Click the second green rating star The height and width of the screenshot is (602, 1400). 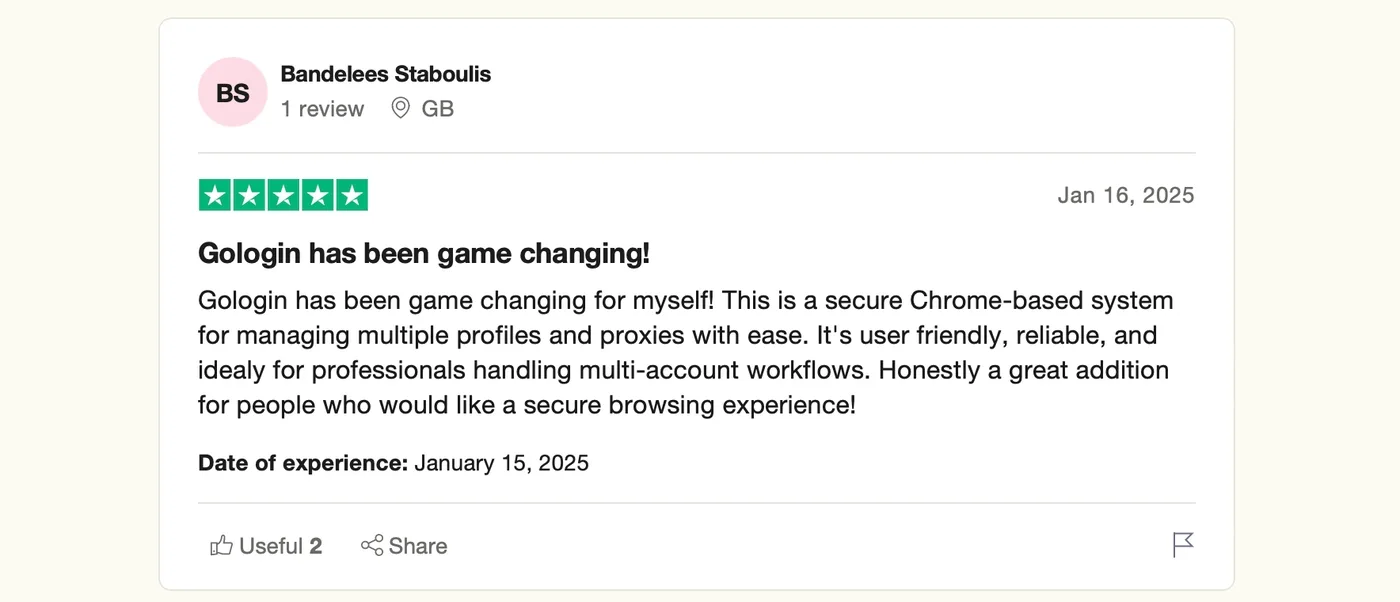click(x=249, y=195)
